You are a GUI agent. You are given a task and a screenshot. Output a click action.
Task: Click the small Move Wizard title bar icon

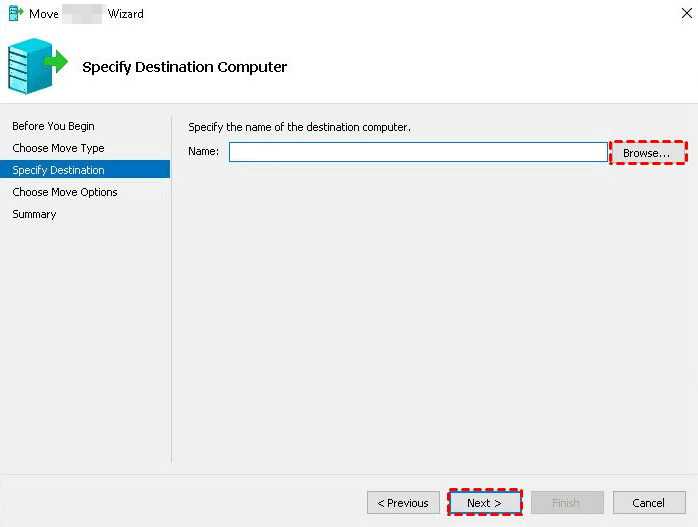coord(15,14)
